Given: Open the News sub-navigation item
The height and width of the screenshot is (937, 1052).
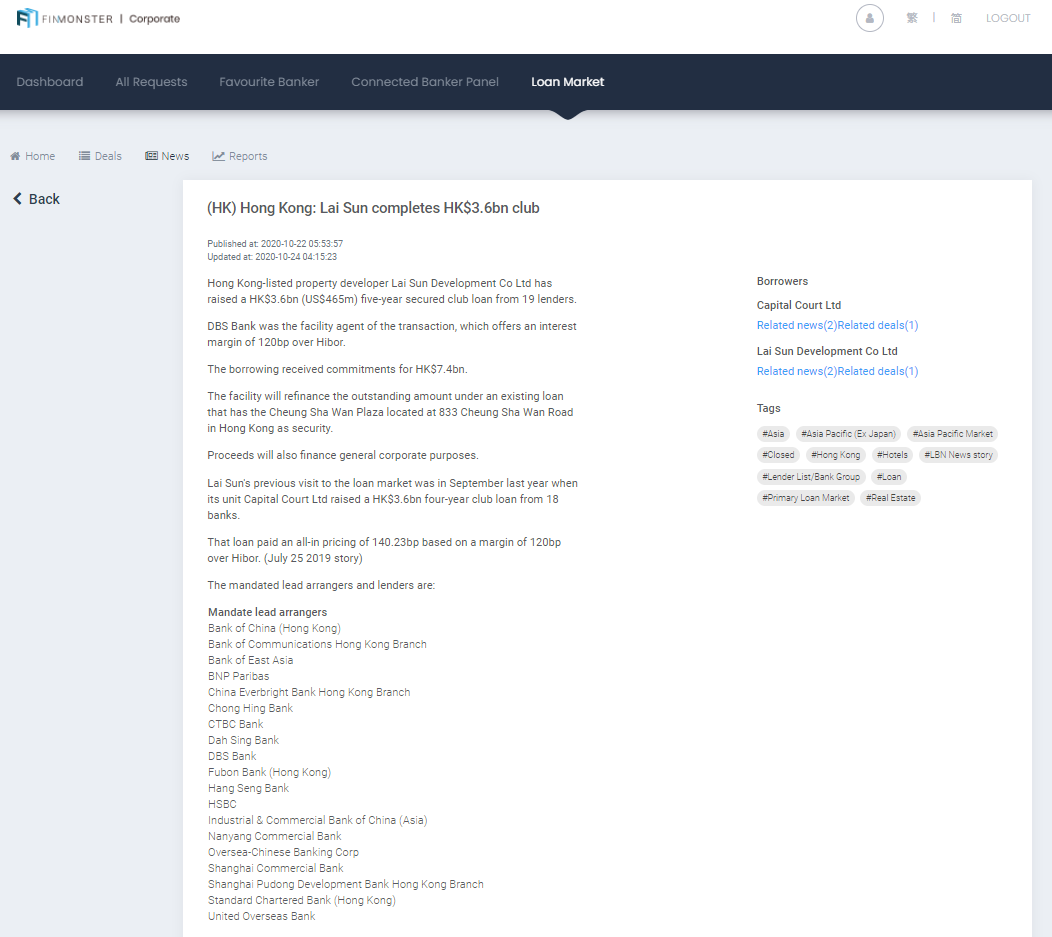Looking at the screenshot, I should click(167, 156).
